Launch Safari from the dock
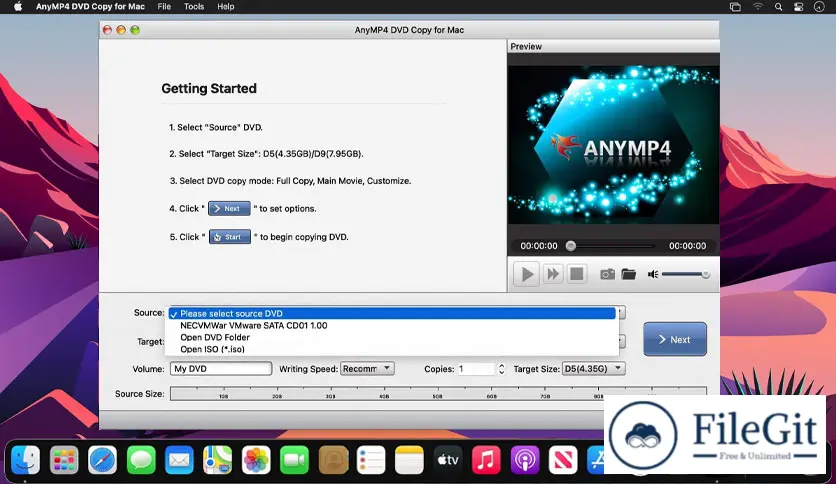836x484 pixels. tap(102, 460)
